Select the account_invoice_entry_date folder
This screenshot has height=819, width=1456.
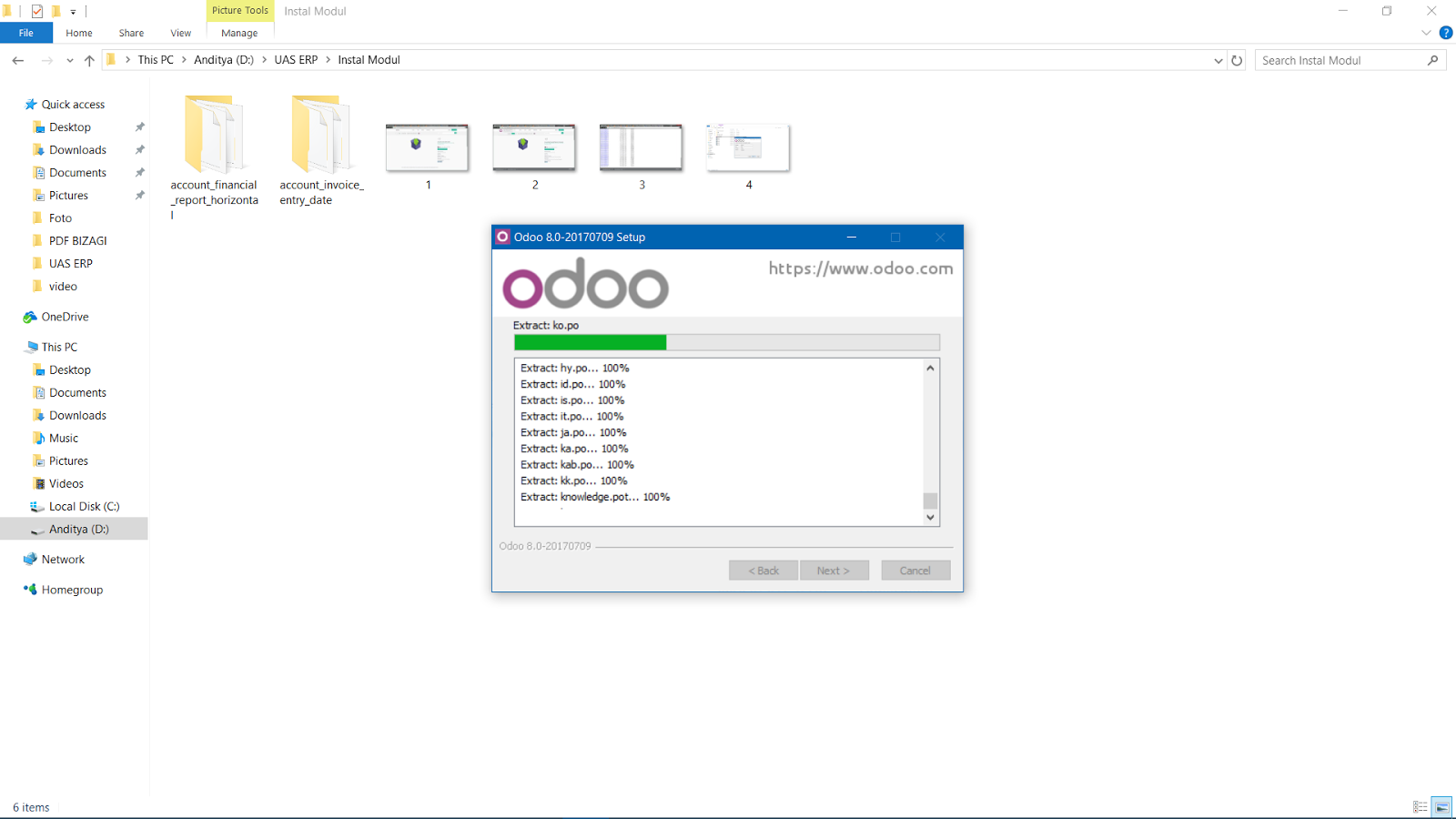point(321,150)
